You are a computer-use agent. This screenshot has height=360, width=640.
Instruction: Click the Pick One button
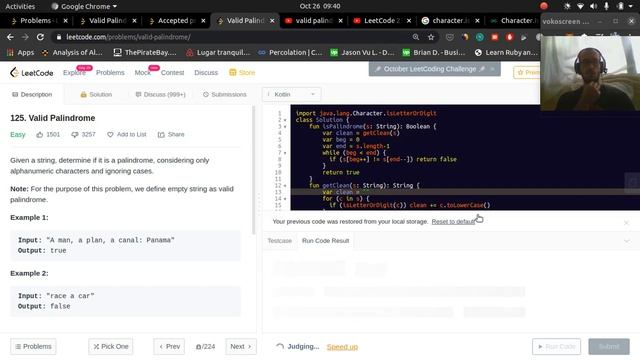click(111, 347)
